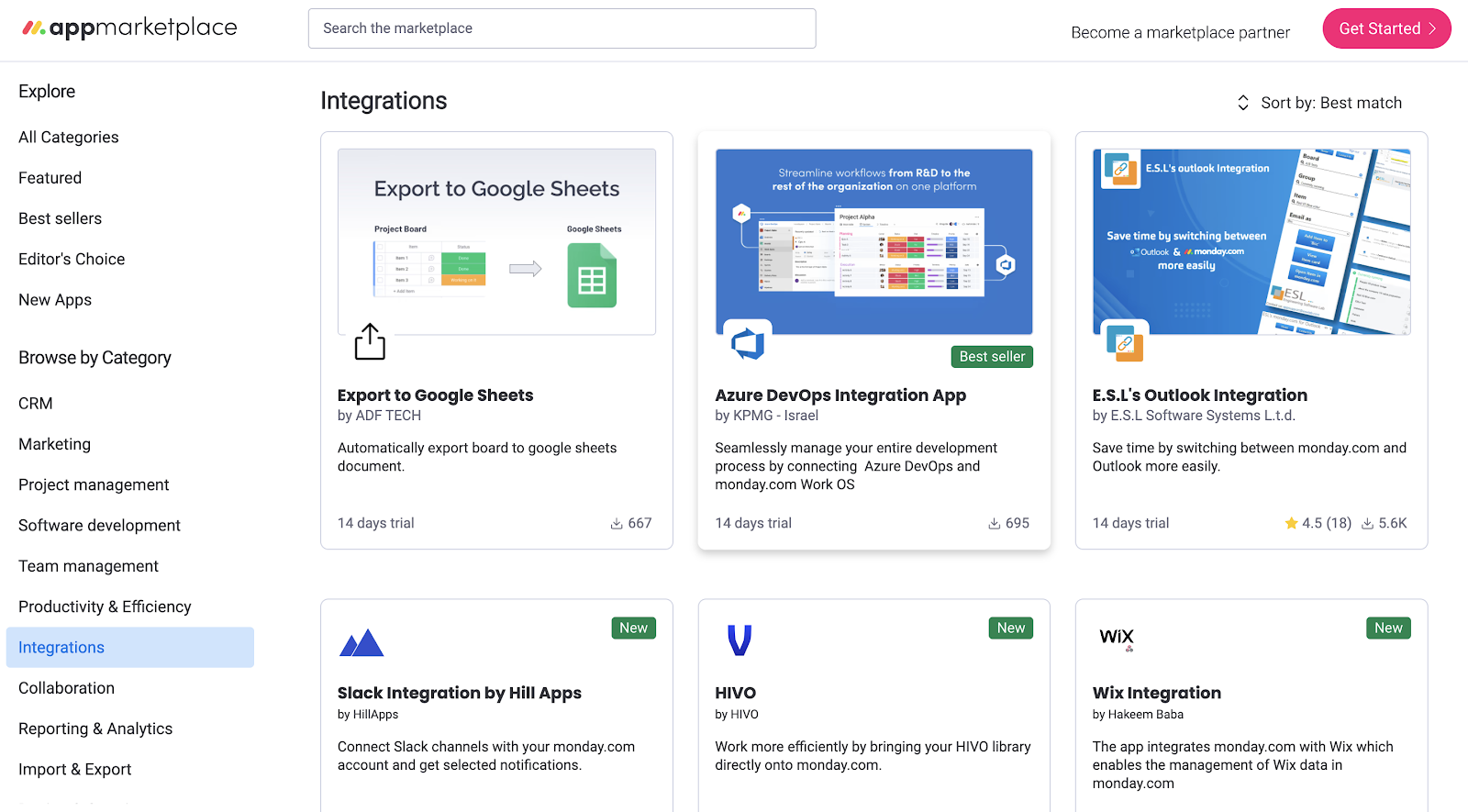The width and height of the screenshot is (1468, 812).
Task: Open the Sort by: Best match dropdown
Action: tap(1319, 103)
